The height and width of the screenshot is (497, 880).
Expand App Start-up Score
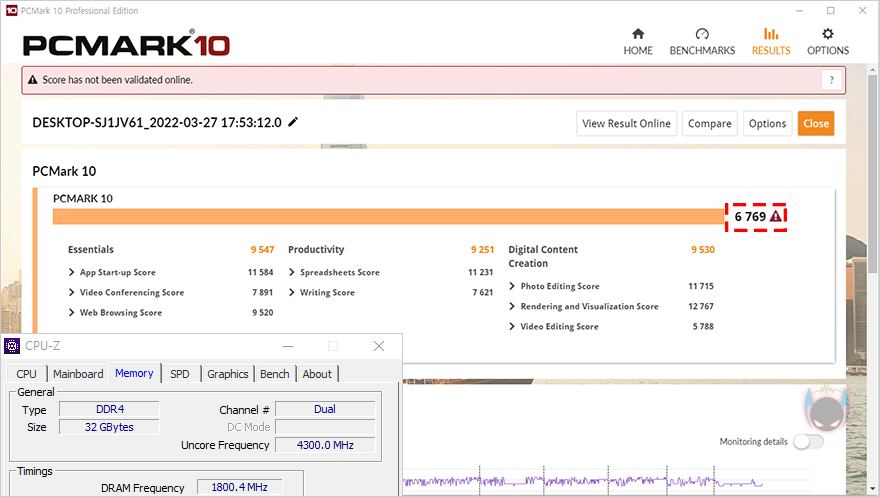click(x=71, y=272)
